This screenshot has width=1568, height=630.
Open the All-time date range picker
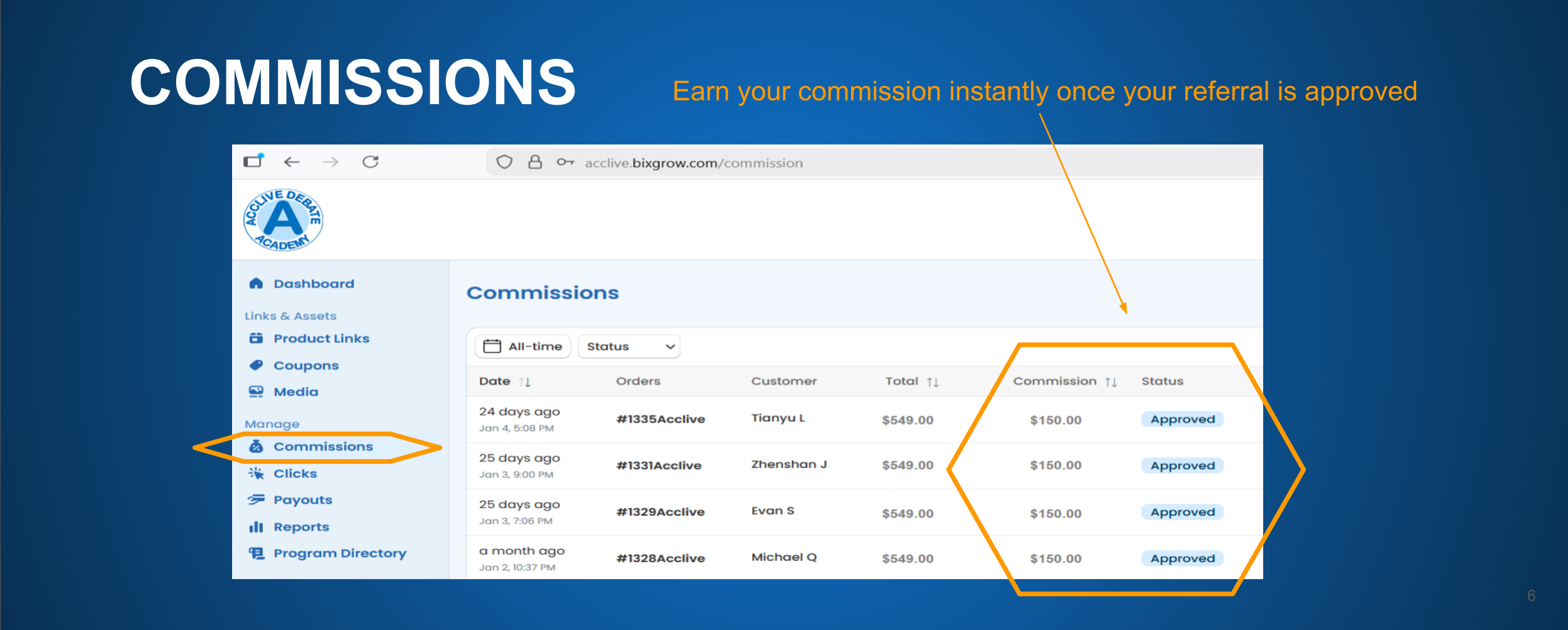pos(523,346)
